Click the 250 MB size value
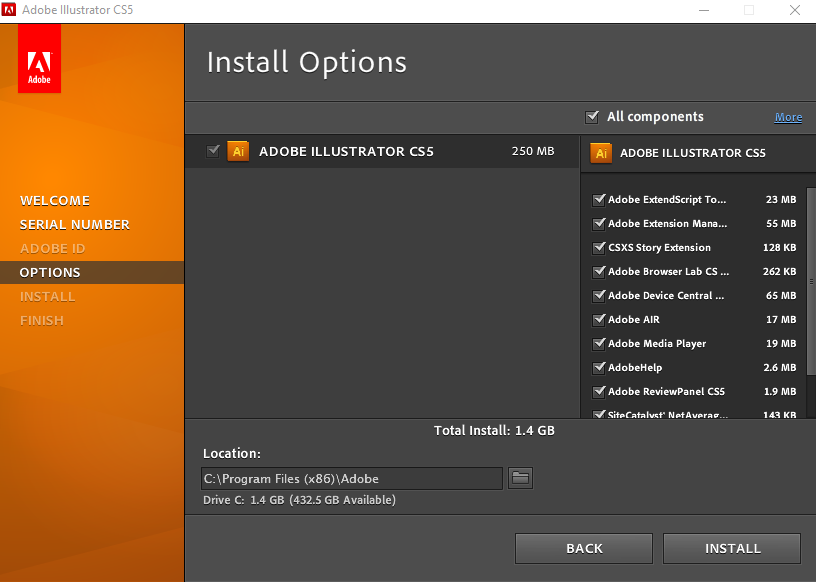This screenshot has width=816, height=582. tap(532, 151)
